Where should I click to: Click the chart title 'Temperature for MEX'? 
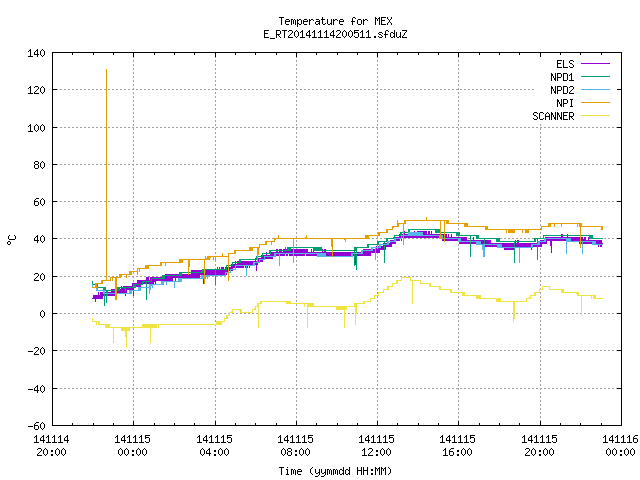(335, 21)
